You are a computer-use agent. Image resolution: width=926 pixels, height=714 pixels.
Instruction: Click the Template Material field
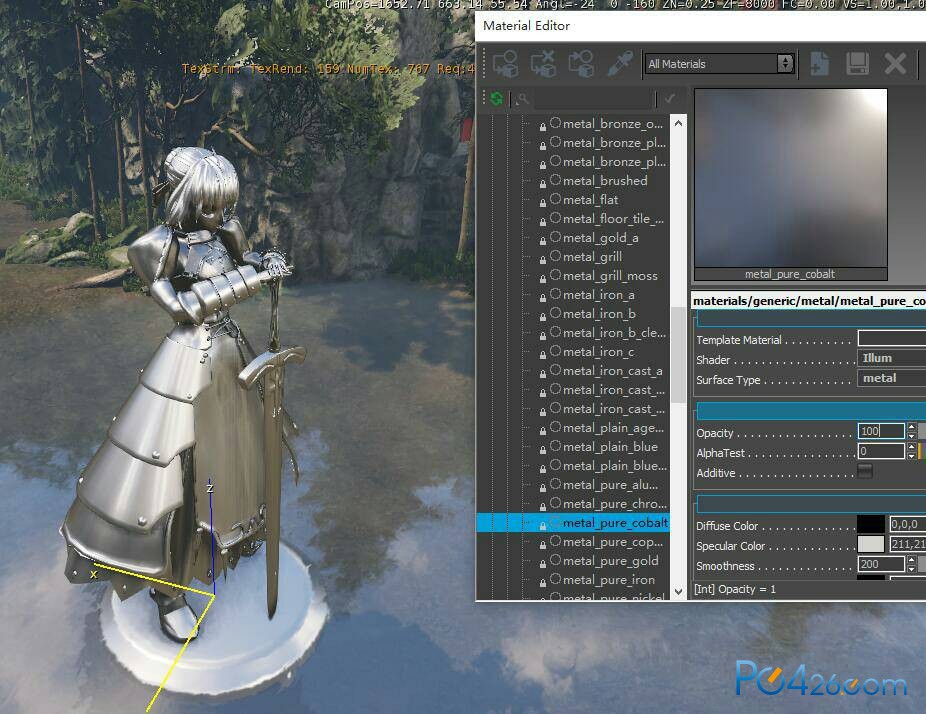point(892,338)
